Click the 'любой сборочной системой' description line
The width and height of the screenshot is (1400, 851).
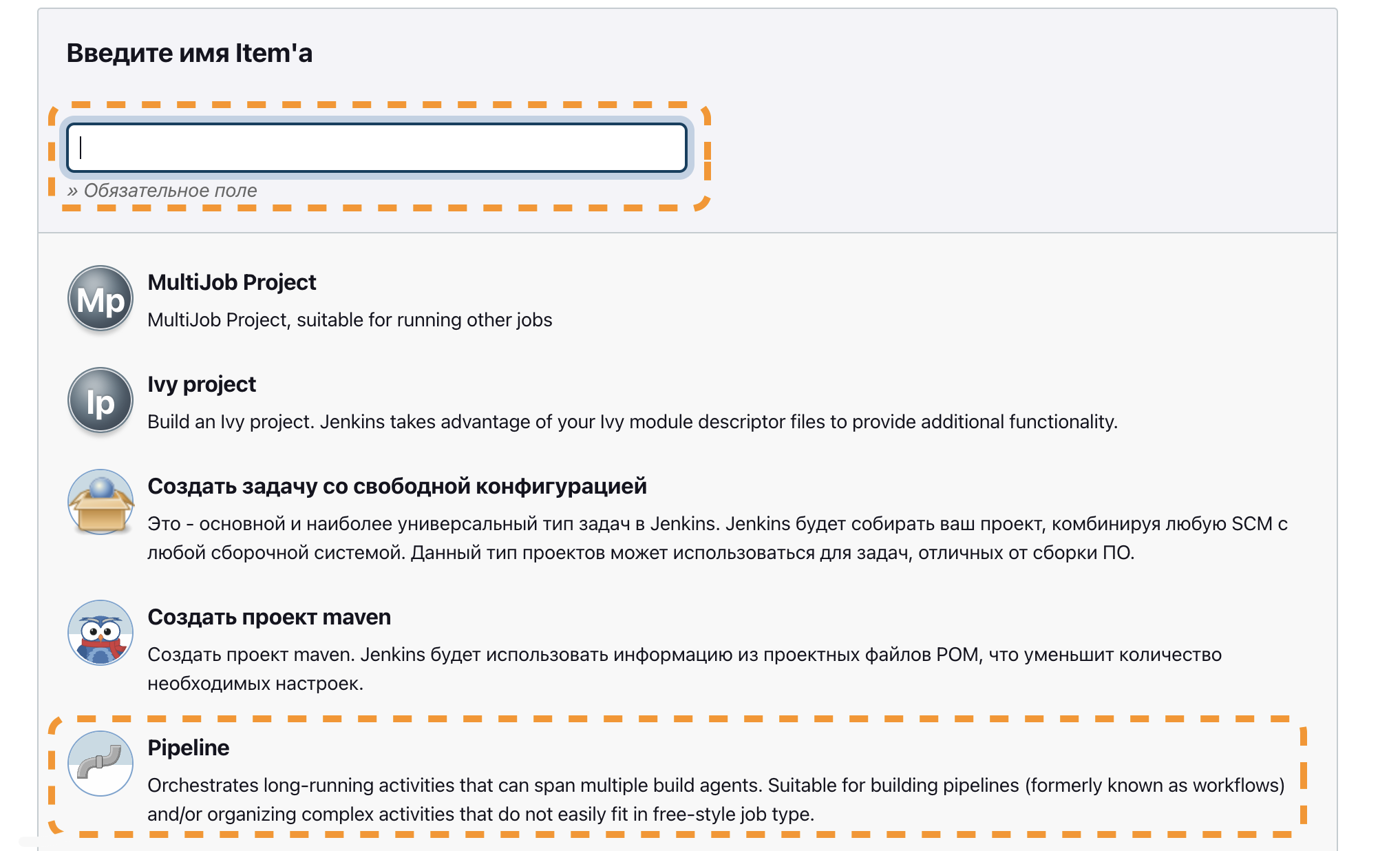pyautogui.click(x=640, y=553)
